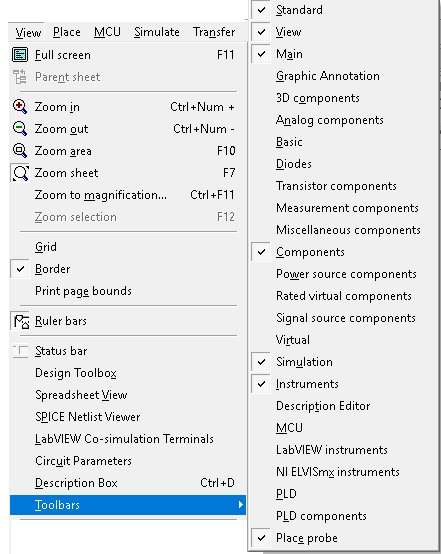Open the Simulate menu
Viewport: 441px width, 554px height.
pyautogui.click(x=157, y=32)
